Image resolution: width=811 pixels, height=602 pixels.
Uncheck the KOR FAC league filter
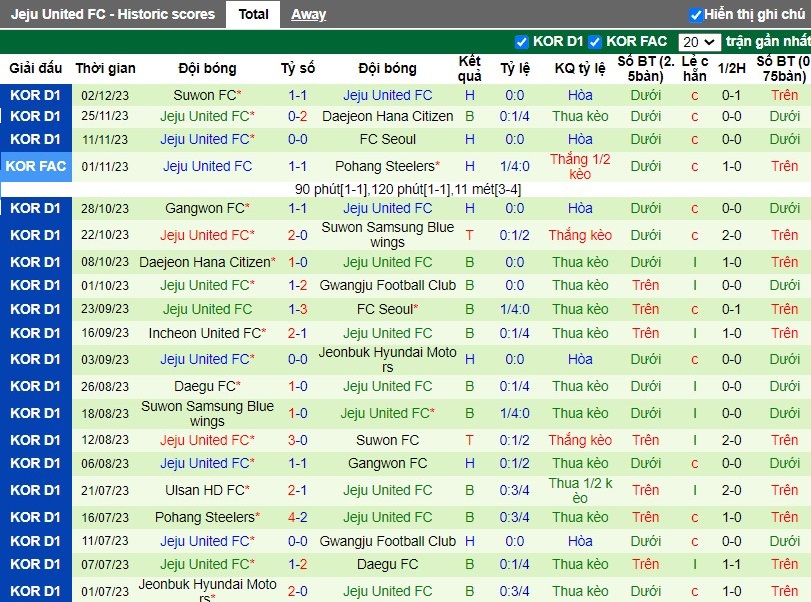(x=595, y=42)
